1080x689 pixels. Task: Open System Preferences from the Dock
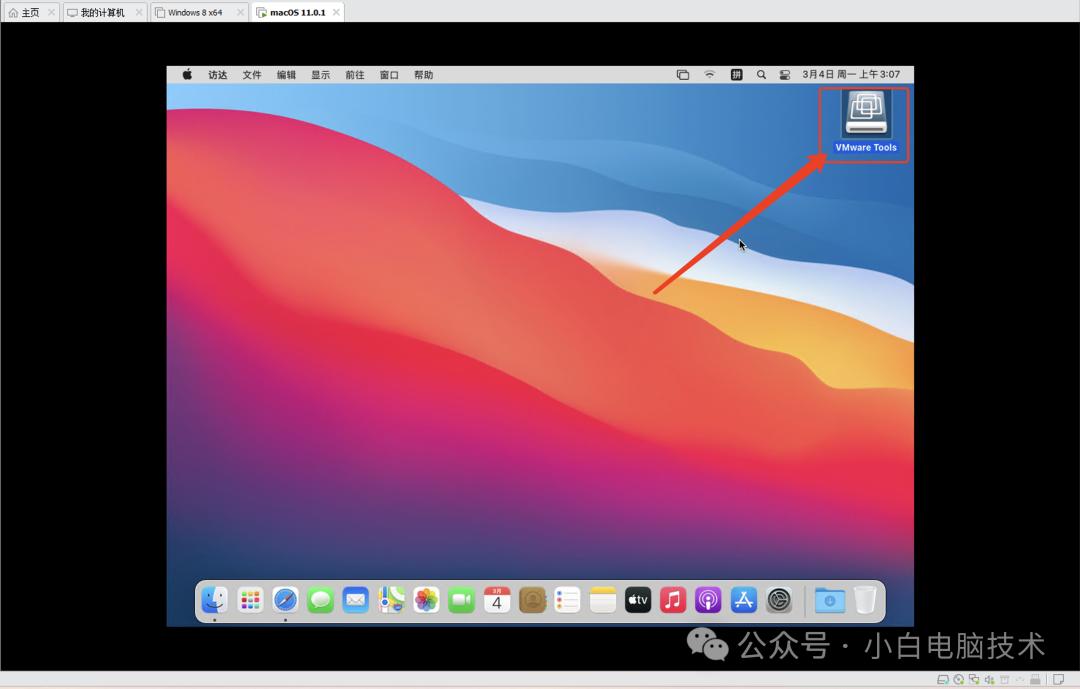pyautogui.click(x=779, y=600)
